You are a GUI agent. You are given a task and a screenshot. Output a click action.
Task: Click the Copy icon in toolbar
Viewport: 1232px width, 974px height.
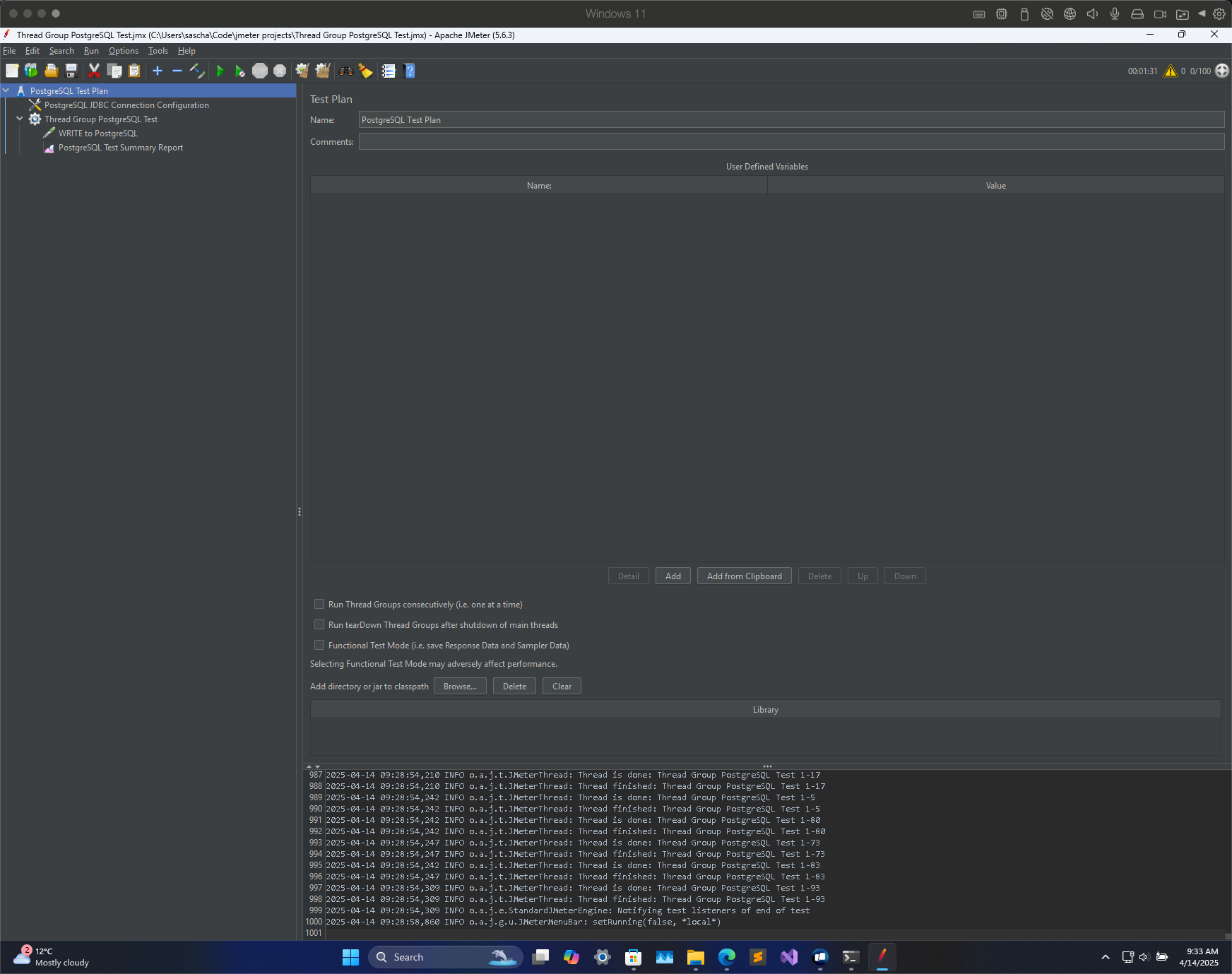pyautogui.click(x=114, y=71)
